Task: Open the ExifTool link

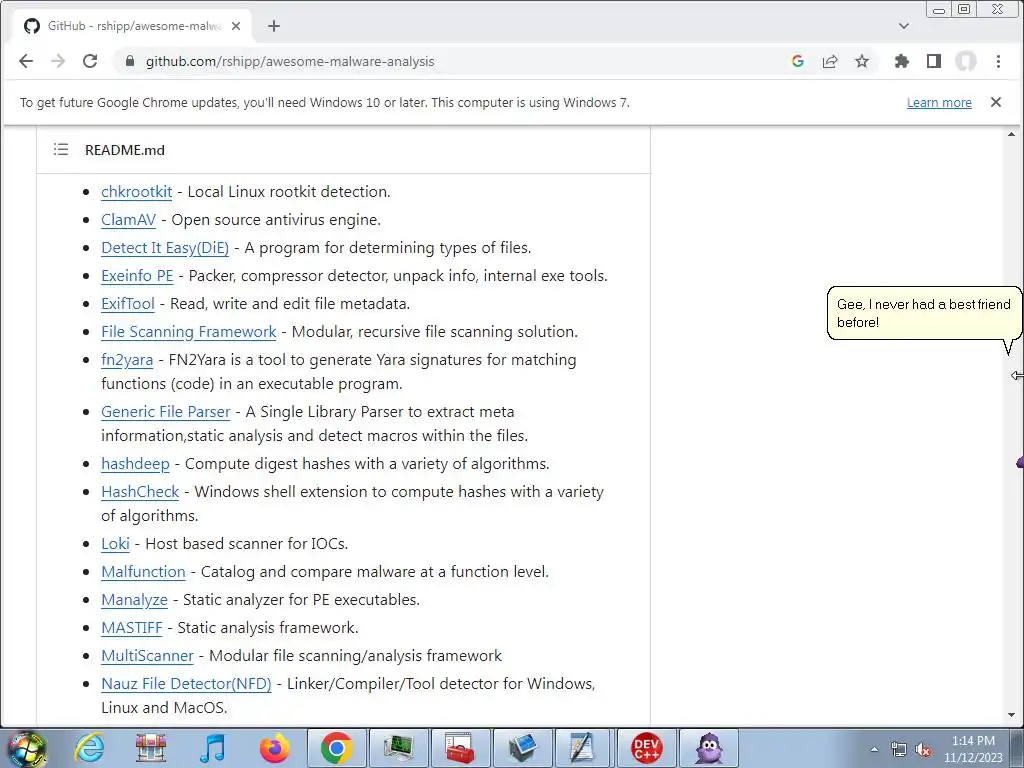Action: (128, 304)
